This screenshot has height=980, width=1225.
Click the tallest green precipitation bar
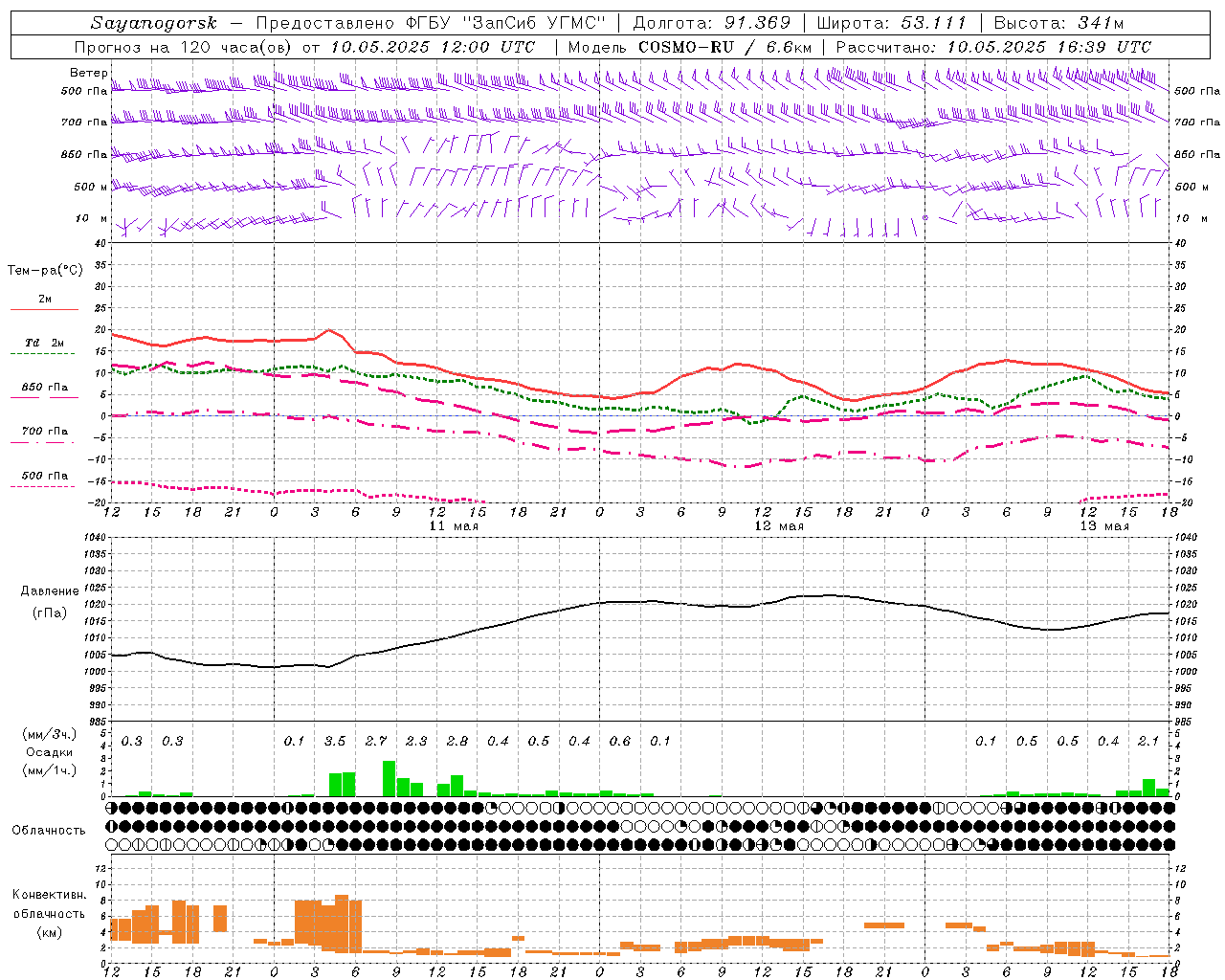tap(390, 779)
